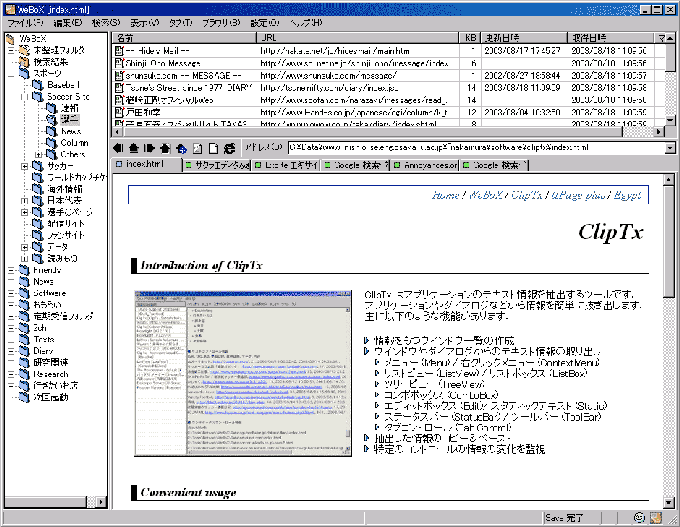Viewport: 680px width, 527px height.
Task: Open the 表示(V) menu
Action: 145,23
